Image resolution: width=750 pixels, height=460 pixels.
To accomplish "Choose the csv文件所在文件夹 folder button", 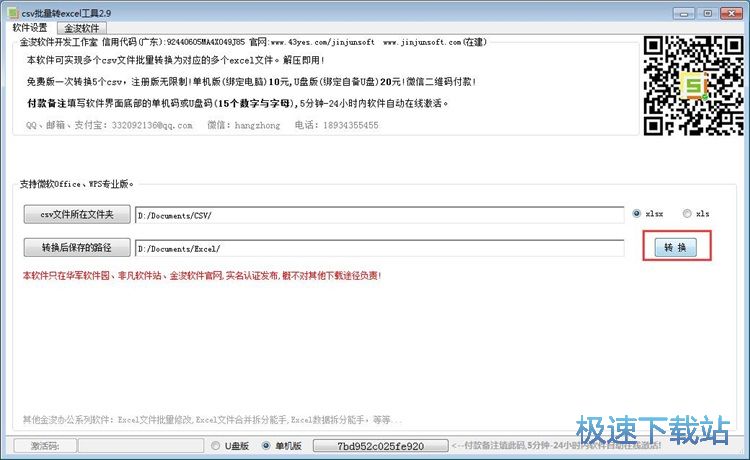I will [77, 214].
